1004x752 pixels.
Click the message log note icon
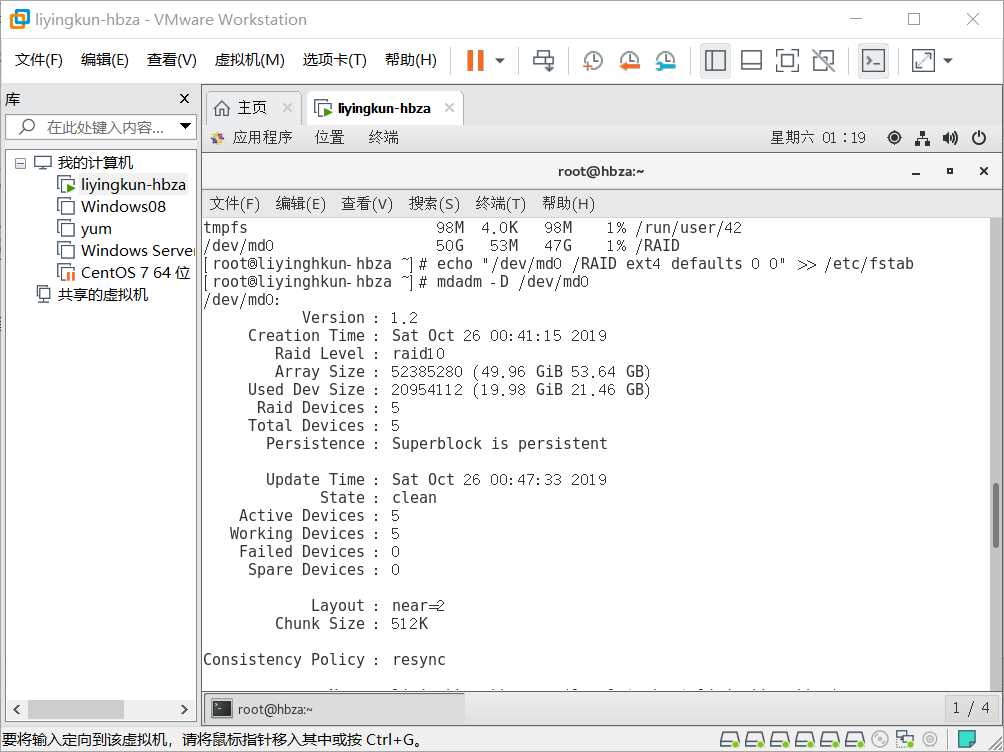[x=966, y=739]
